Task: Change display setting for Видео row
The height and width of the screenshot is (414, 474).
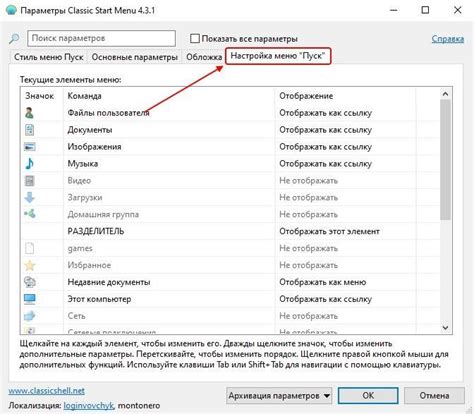Action: pyautogui.click(x=308, y=181)
